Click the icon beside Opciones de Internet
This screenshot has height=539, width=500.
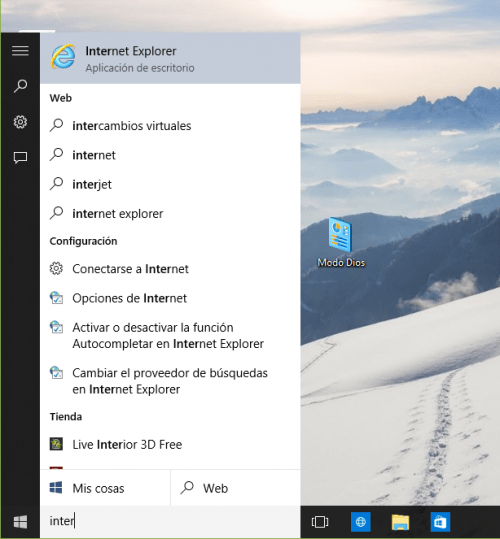click(56, 298)
